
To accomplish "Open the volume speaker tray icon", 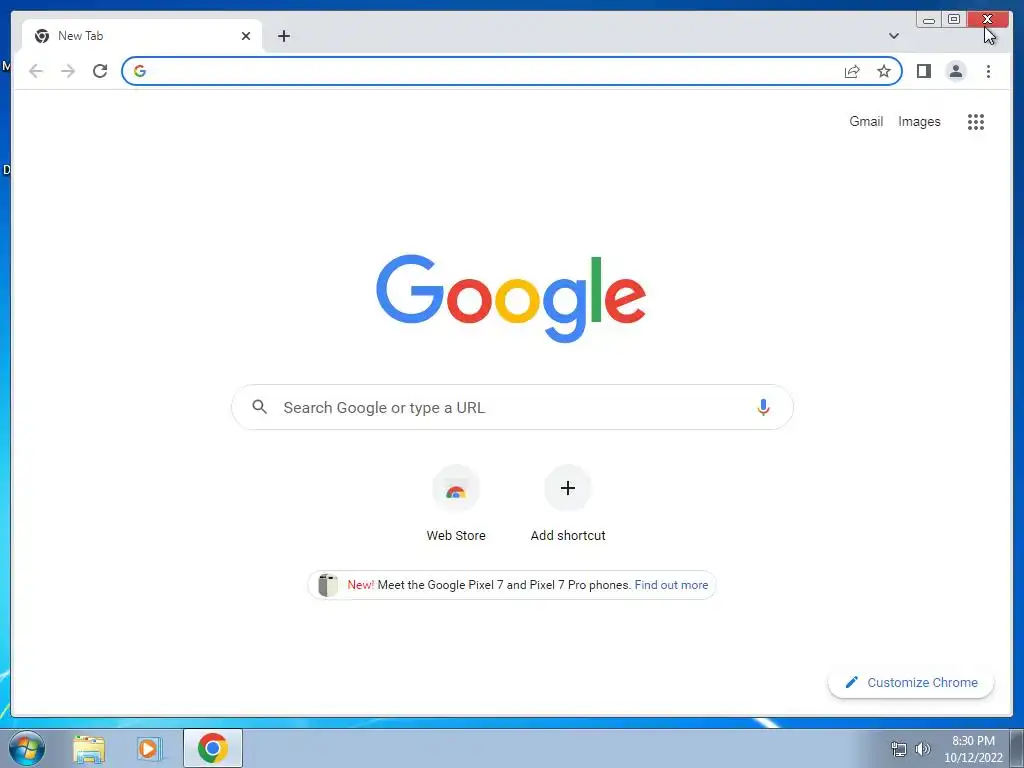I will tap(922, 749).
